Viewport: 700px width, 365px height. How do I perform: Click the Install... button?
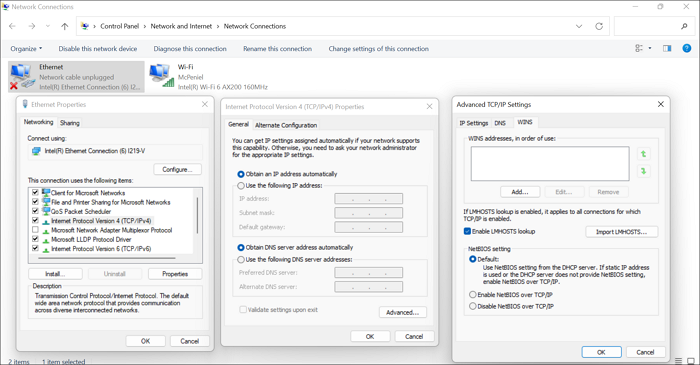coord(55,274)
